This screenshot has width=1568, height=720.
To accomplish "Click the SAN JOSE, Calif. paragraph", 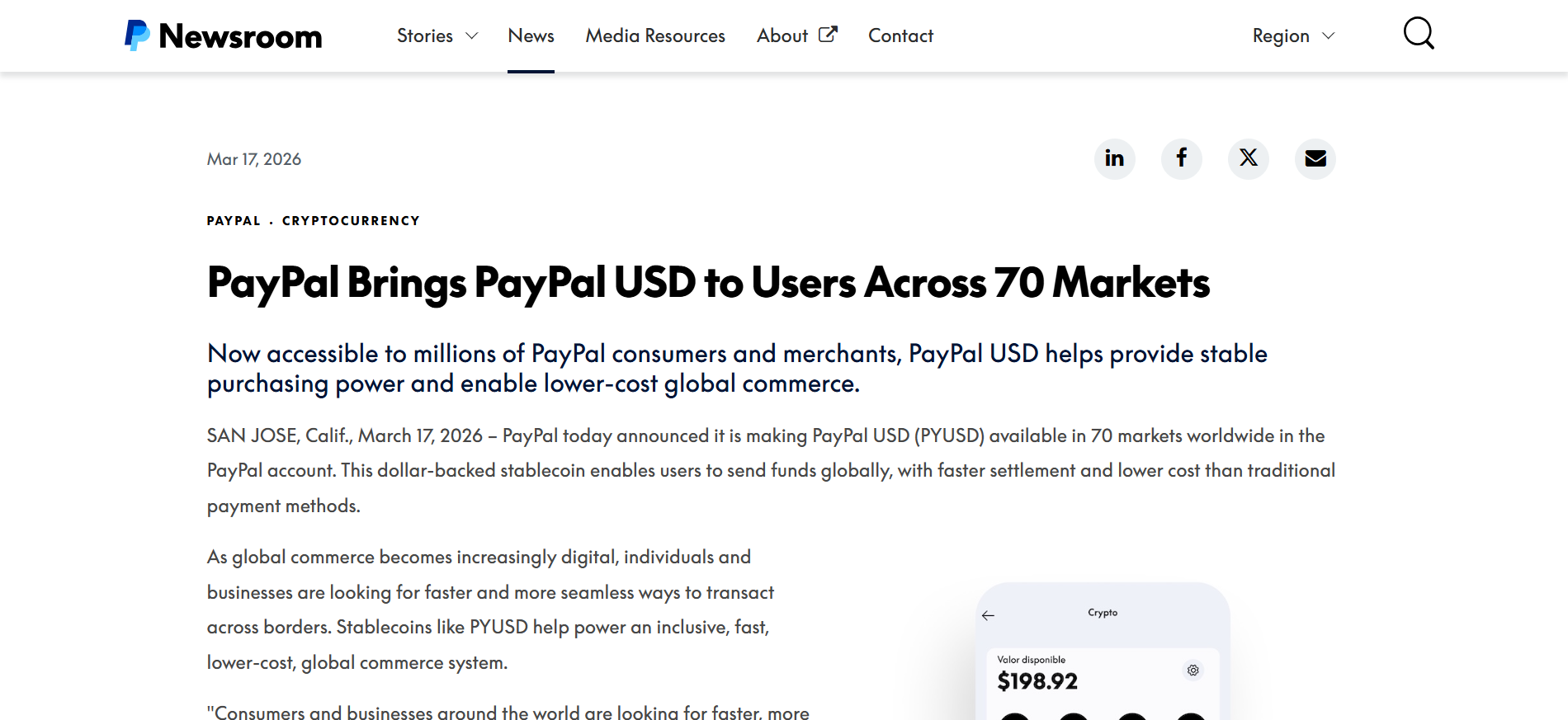I will pos(771,471).
